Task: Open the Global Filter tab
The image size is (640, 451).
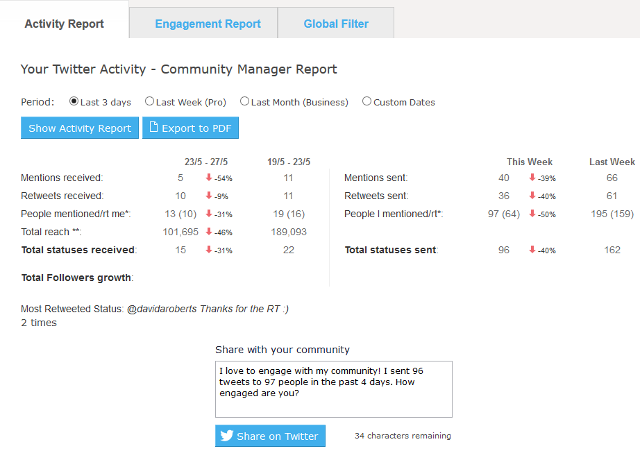Action: (x=336, y=24)
